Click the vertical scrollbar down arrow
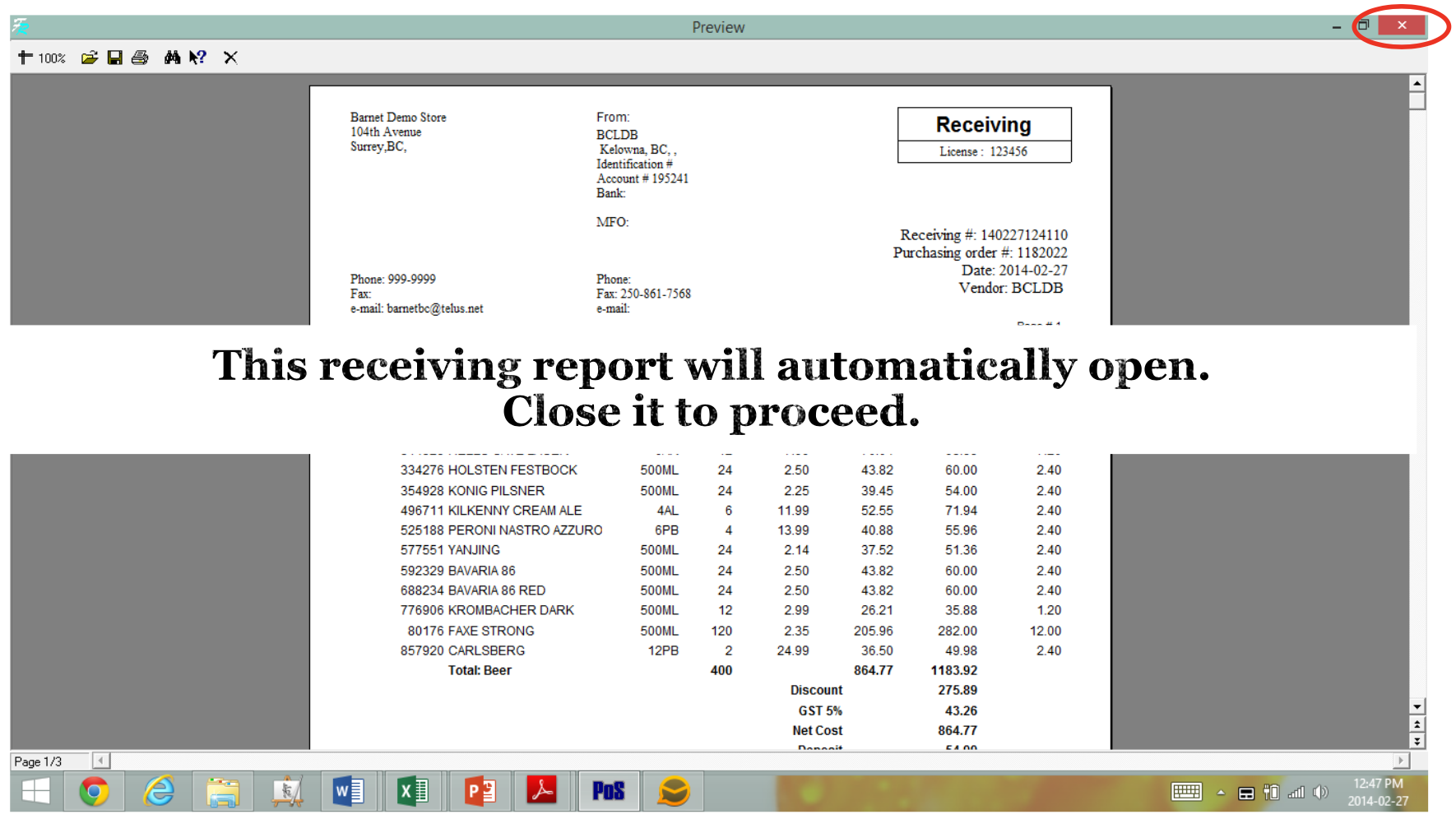This screenshot has height=819, width=1456. tap(1417, 706)
